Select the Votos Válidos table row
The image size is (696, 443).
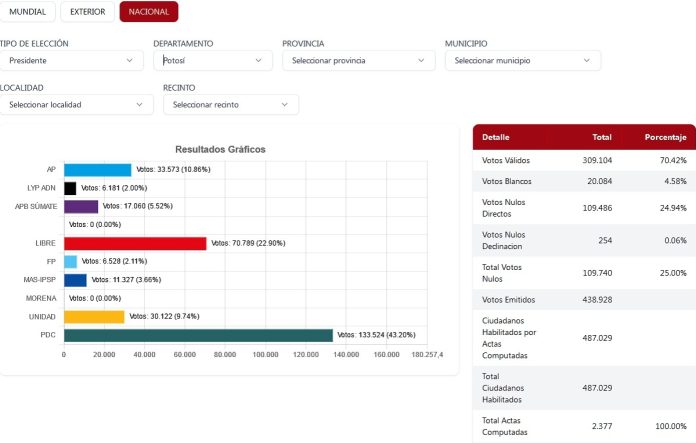click(x=583, y=160)
